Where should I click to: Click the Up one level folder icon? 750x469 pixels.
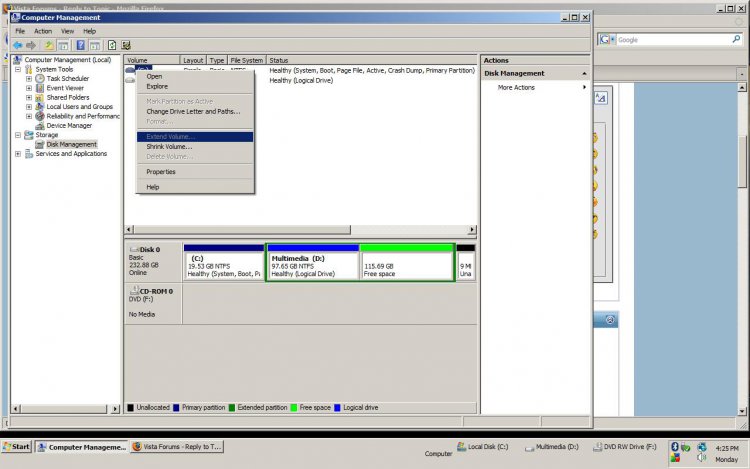(49, 45)
